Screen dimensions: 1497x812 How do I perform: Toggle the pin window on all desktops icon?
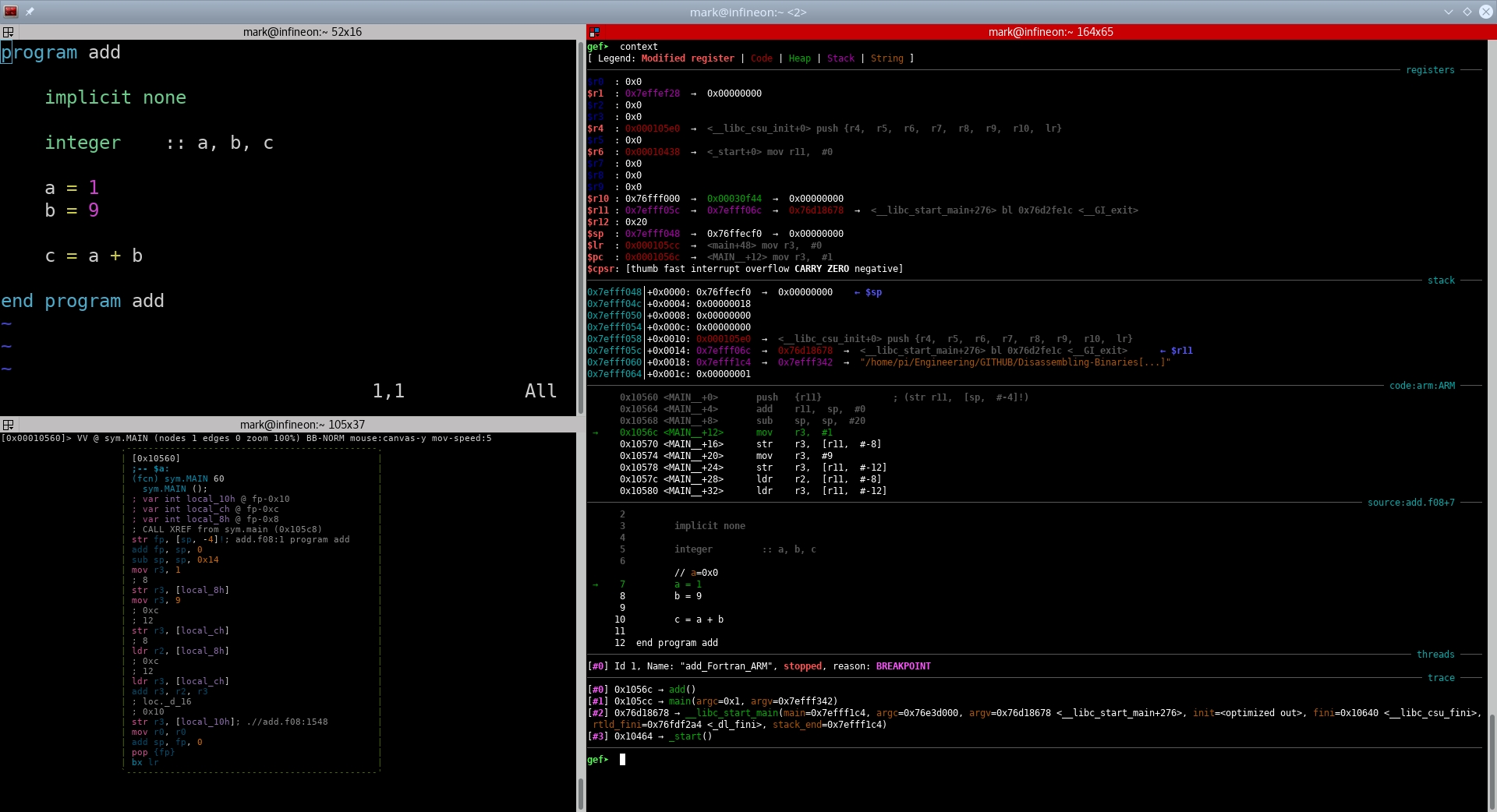coord(30,12)
